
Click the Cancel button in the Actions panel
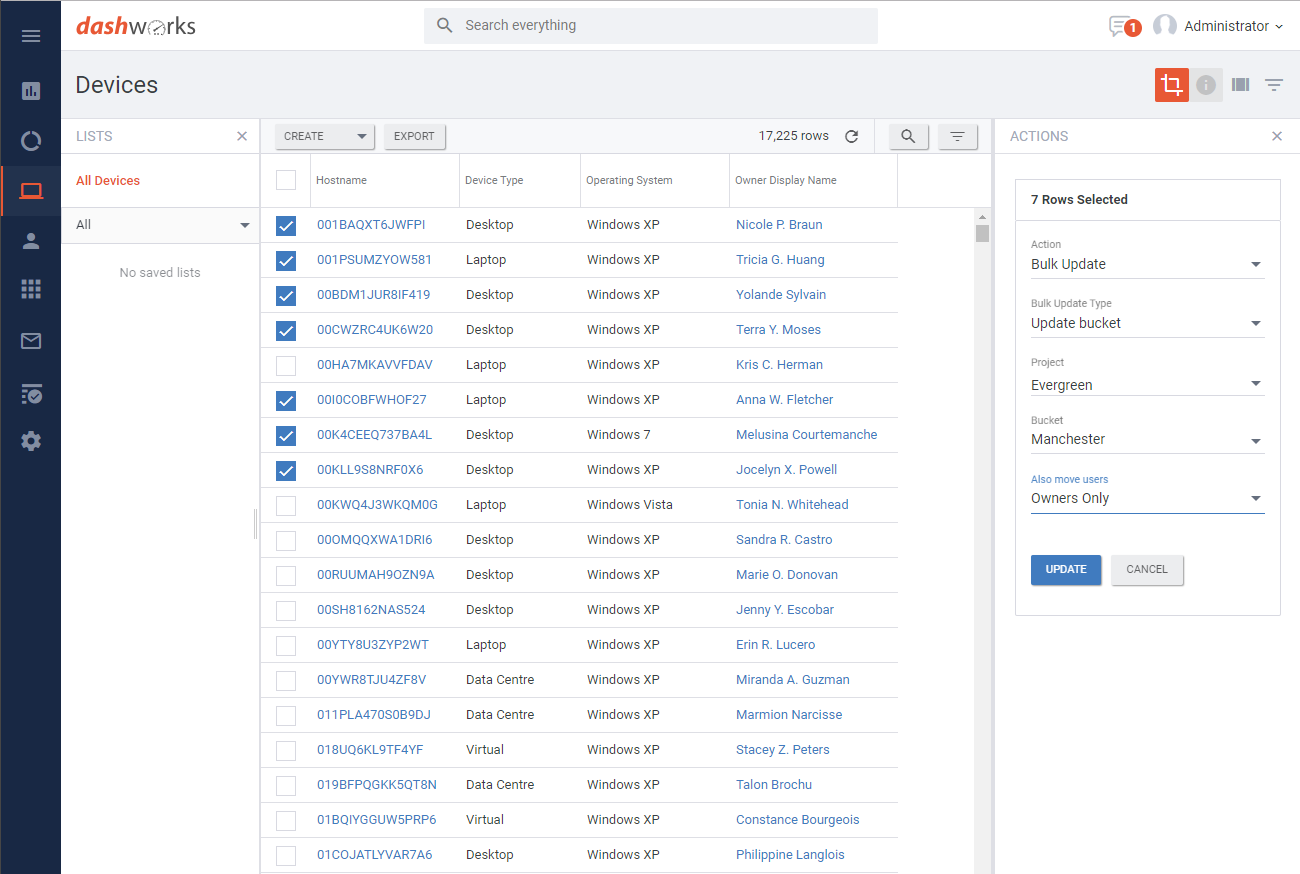[x=1147, y=570]
